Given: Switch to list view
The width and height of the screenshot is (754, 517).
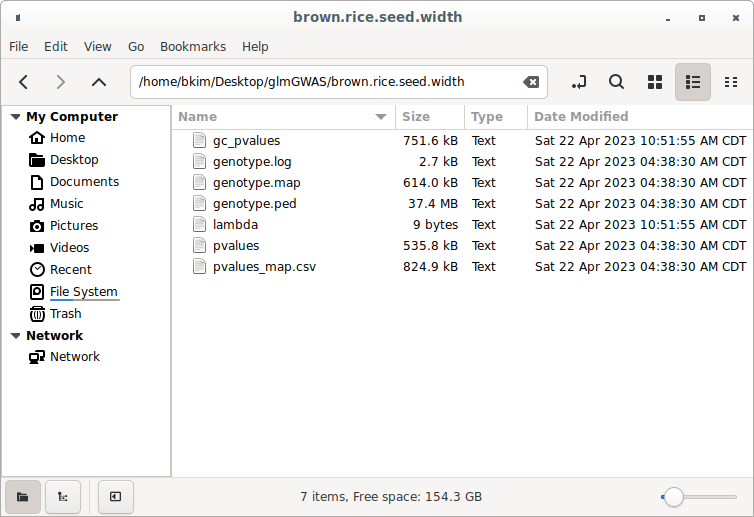Looking at the screenshot, I should coord(693,82).
